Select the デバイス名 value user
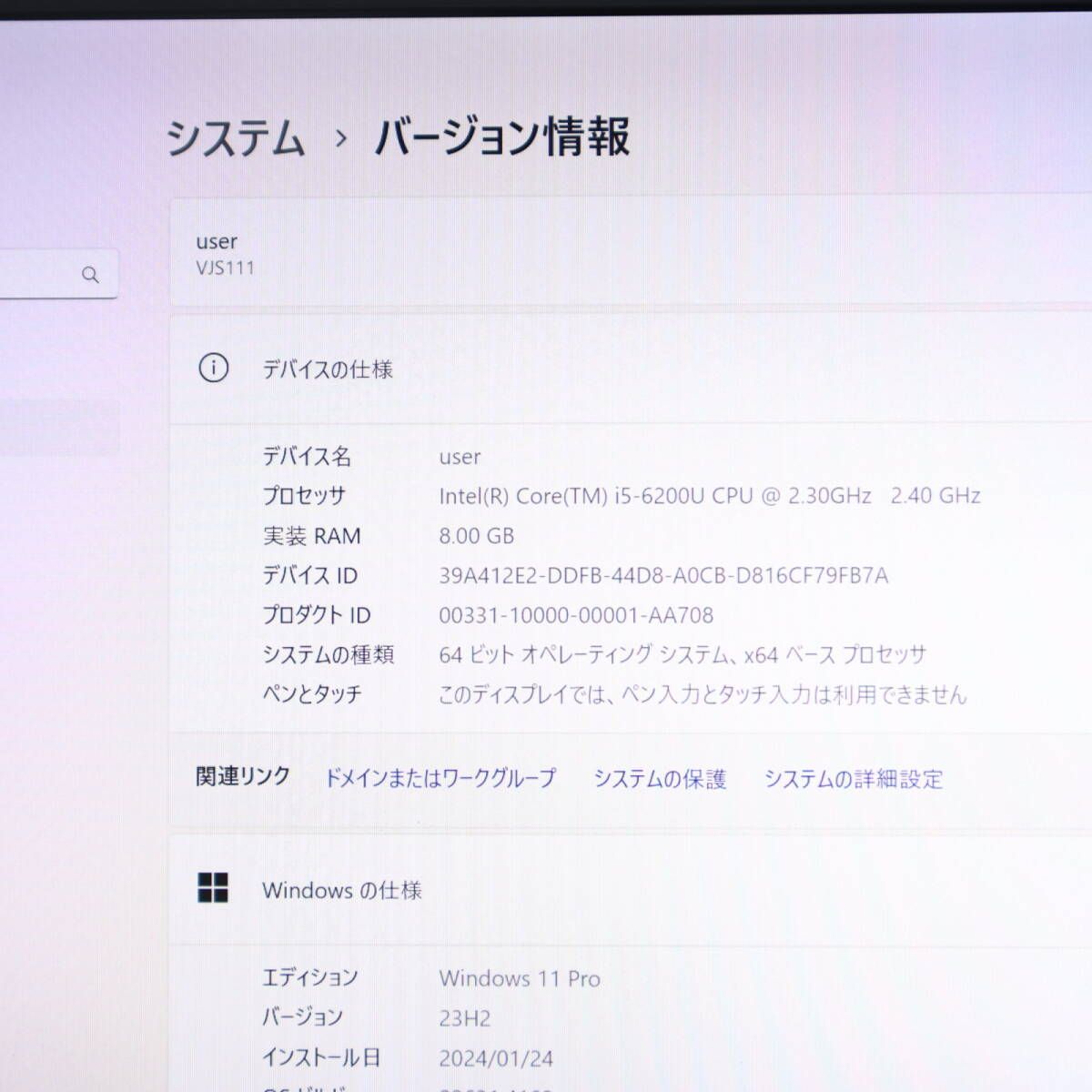Viewport: 1092px width, 1092px height. 460,457
